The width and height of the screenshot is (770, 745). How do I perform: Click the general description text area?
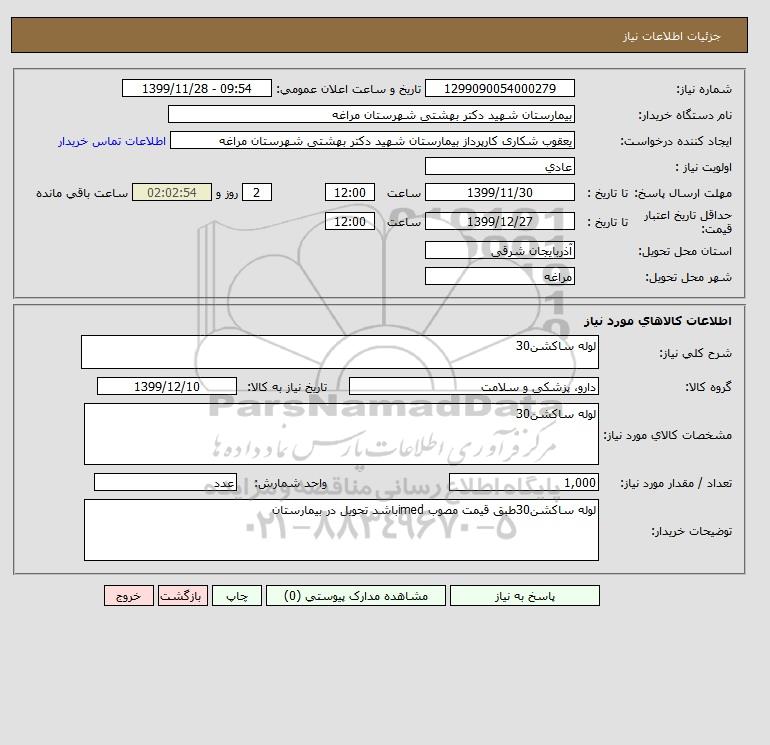tap(340, 352)
